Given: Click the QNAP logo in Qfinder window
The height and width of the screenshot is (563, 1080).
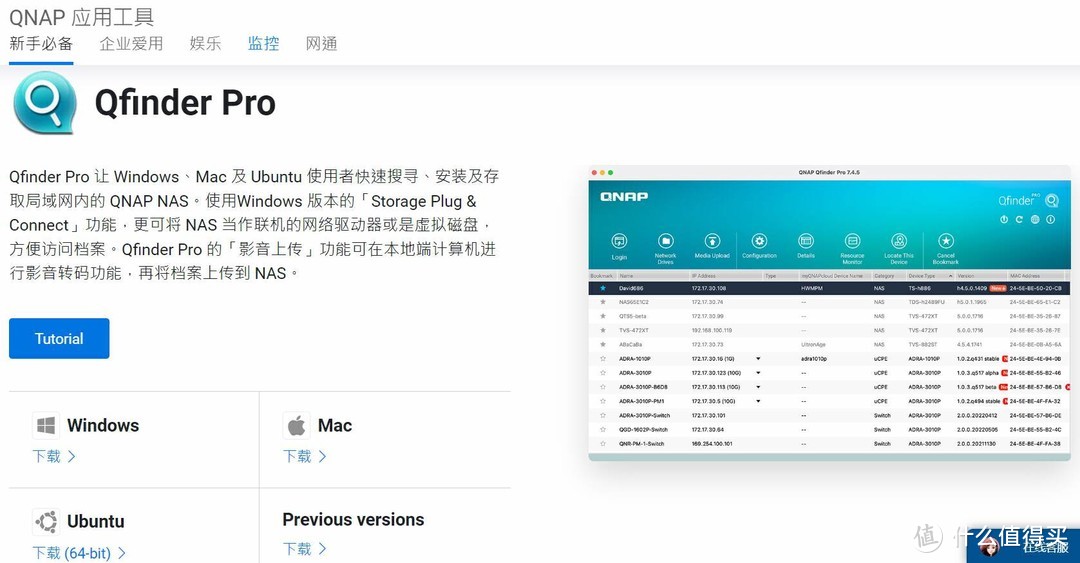Looking at the screenshot, I should click(x=624, y=197).
